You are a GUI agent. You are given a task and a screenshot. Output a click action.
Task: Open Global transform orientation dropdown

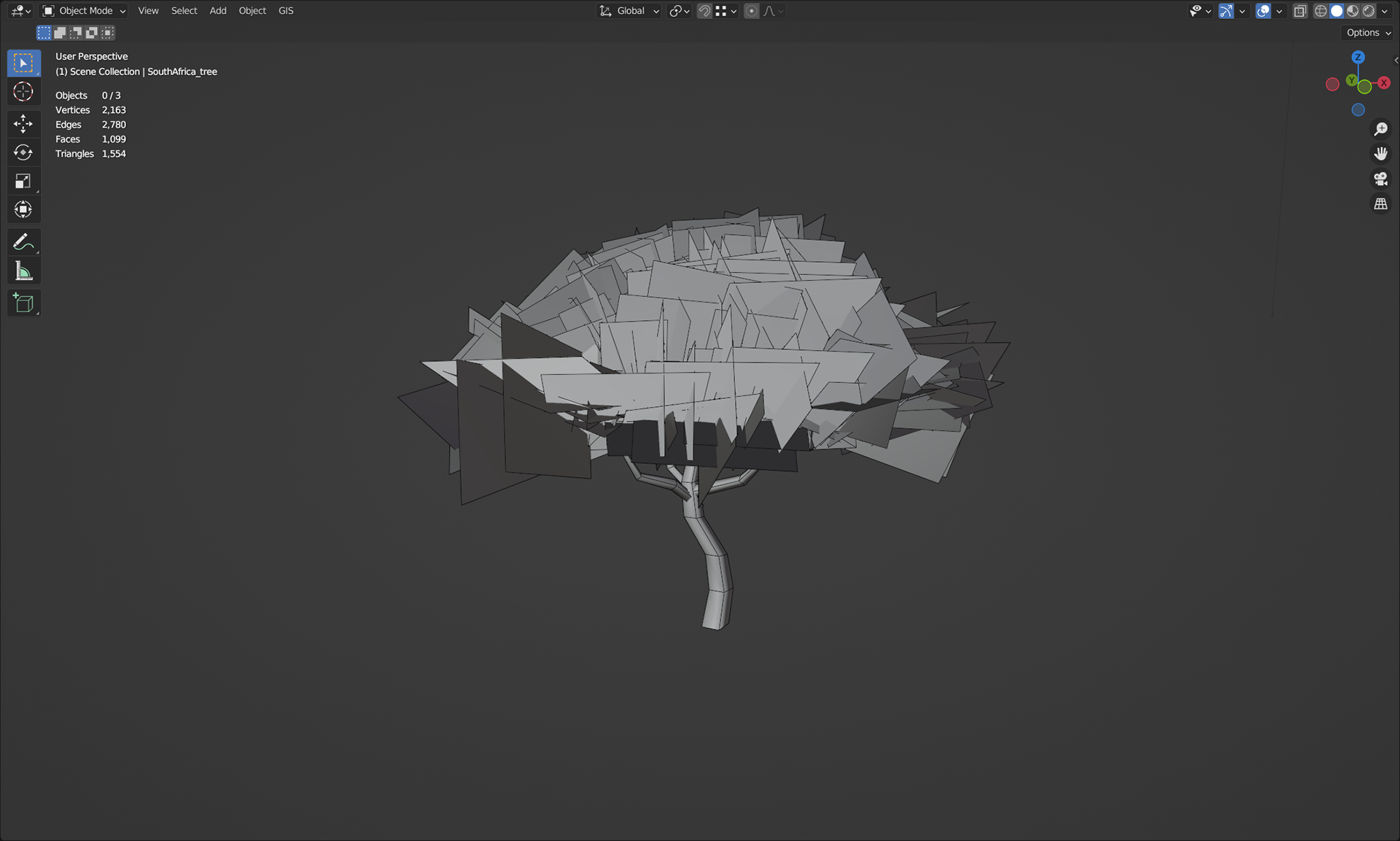630,11
